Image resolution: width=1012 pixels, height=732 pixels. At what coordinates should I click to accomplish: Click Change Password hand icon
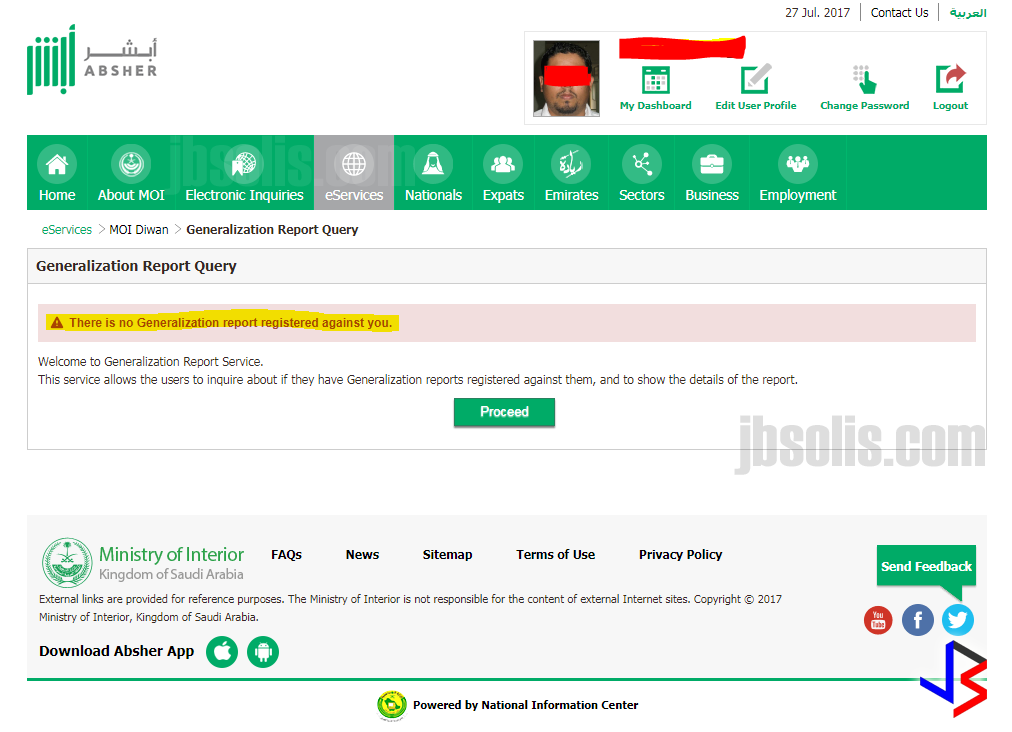click(x=864, y=79)
